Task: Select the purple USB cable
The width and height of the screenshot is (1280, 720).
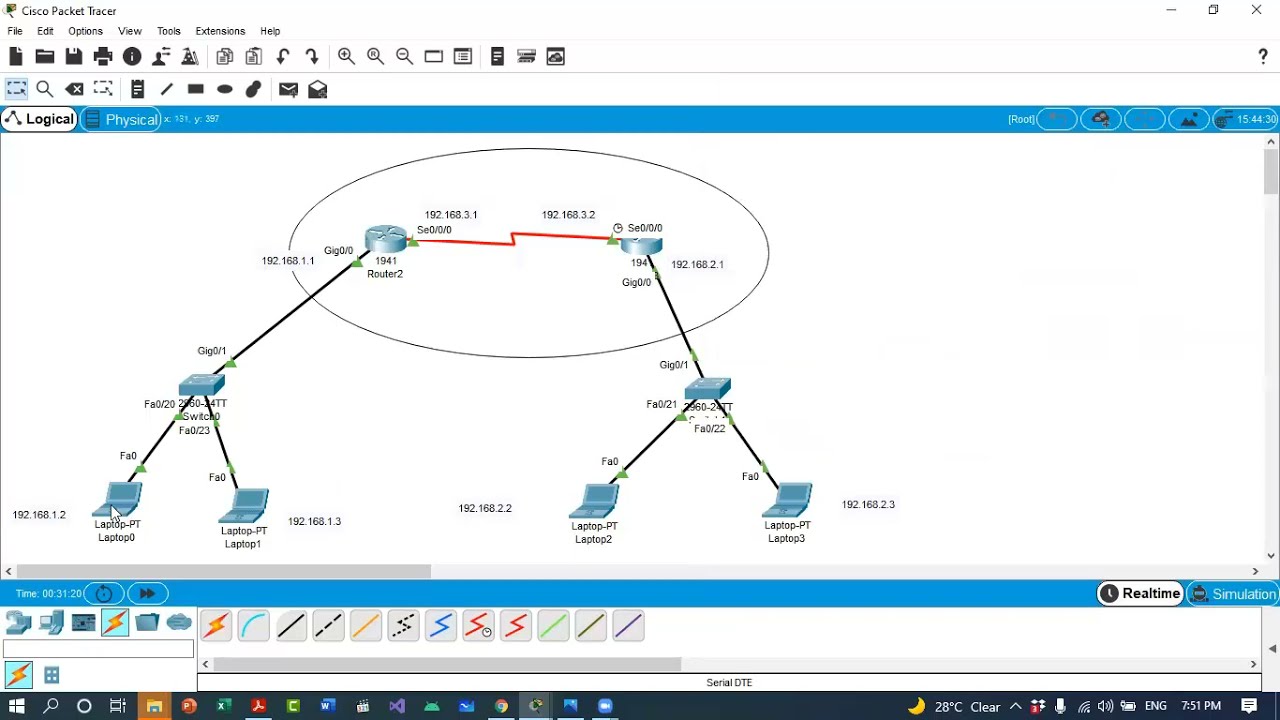Action: point(628,627)
